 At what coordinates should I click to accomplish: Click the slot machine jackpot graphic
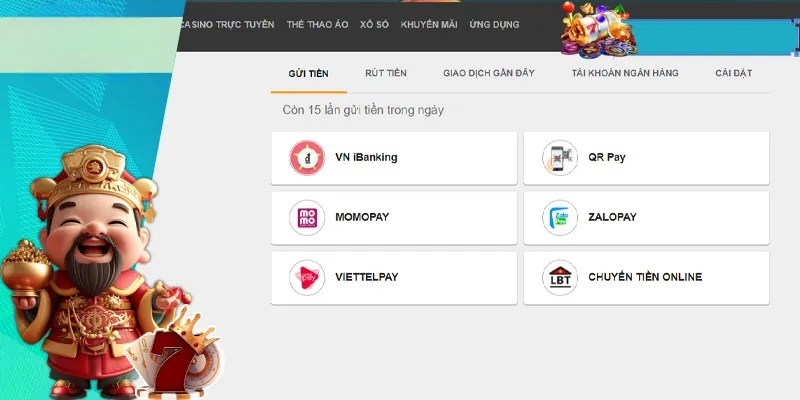[598, 31]
